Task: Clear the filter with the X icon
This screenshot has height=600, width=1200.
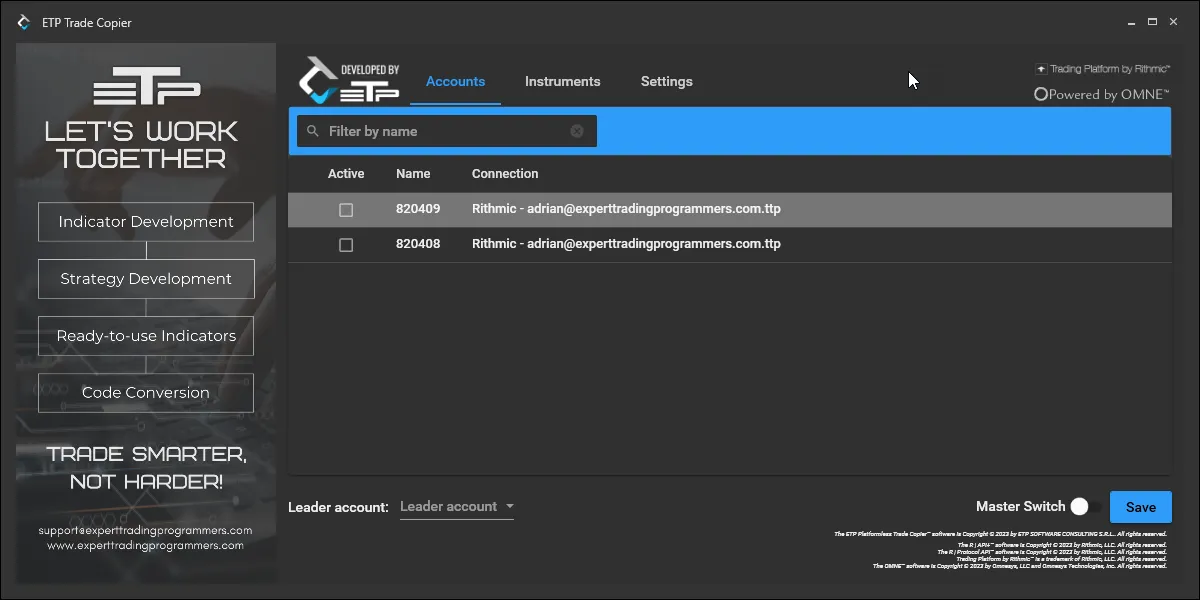Action: pos(577,131)
